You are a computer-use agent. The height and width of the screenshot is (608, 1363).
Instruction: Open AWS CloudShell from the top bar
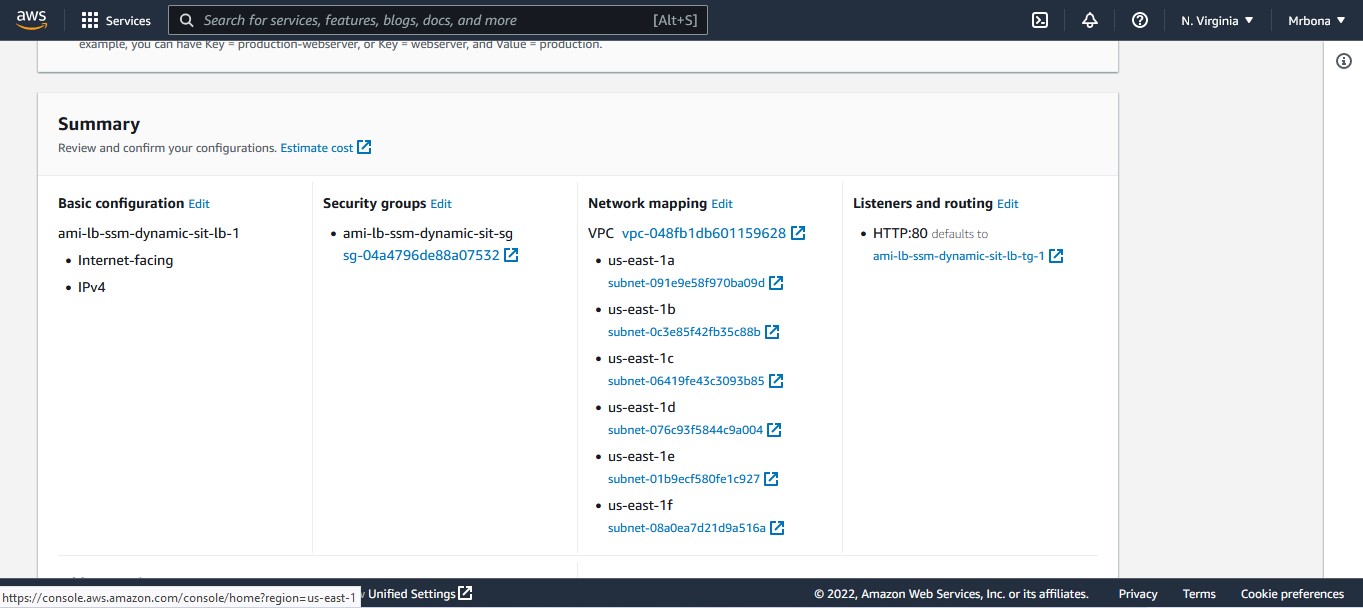click(1040, 19)
